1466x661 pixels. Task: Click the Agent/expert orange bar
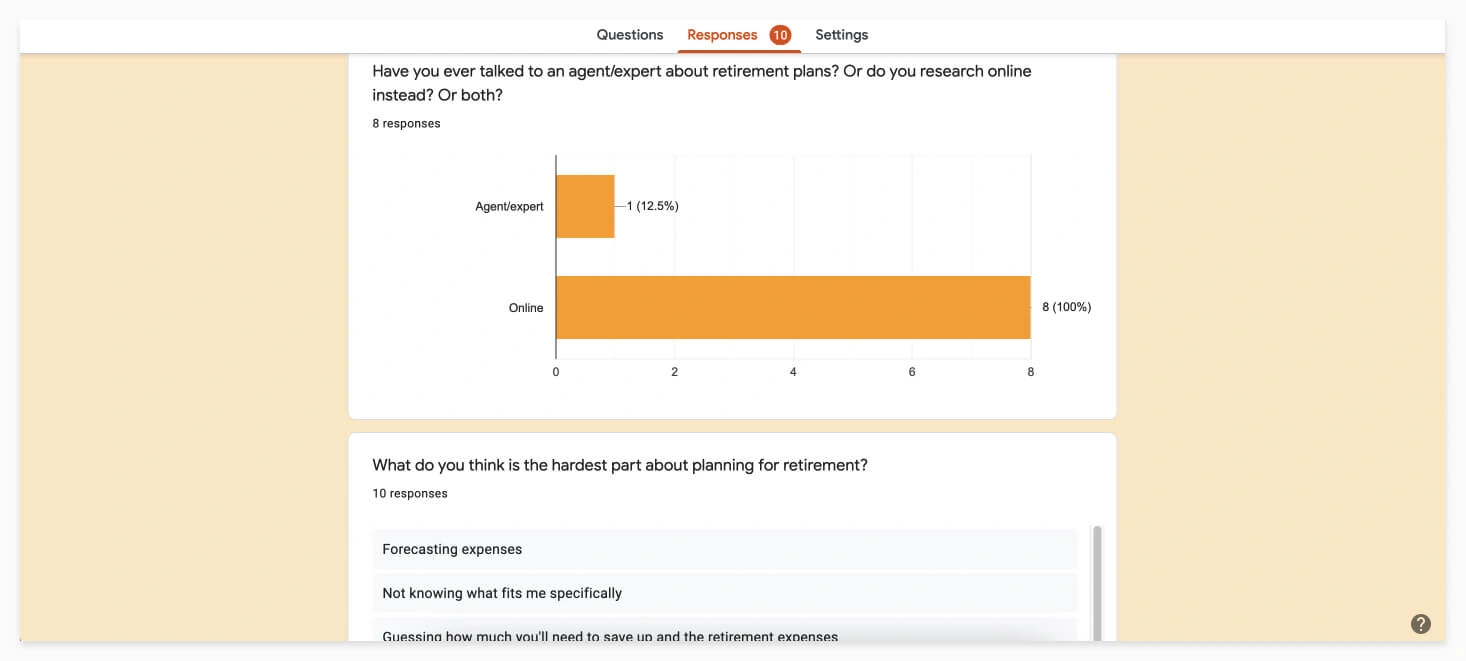(x=585, y=206)
